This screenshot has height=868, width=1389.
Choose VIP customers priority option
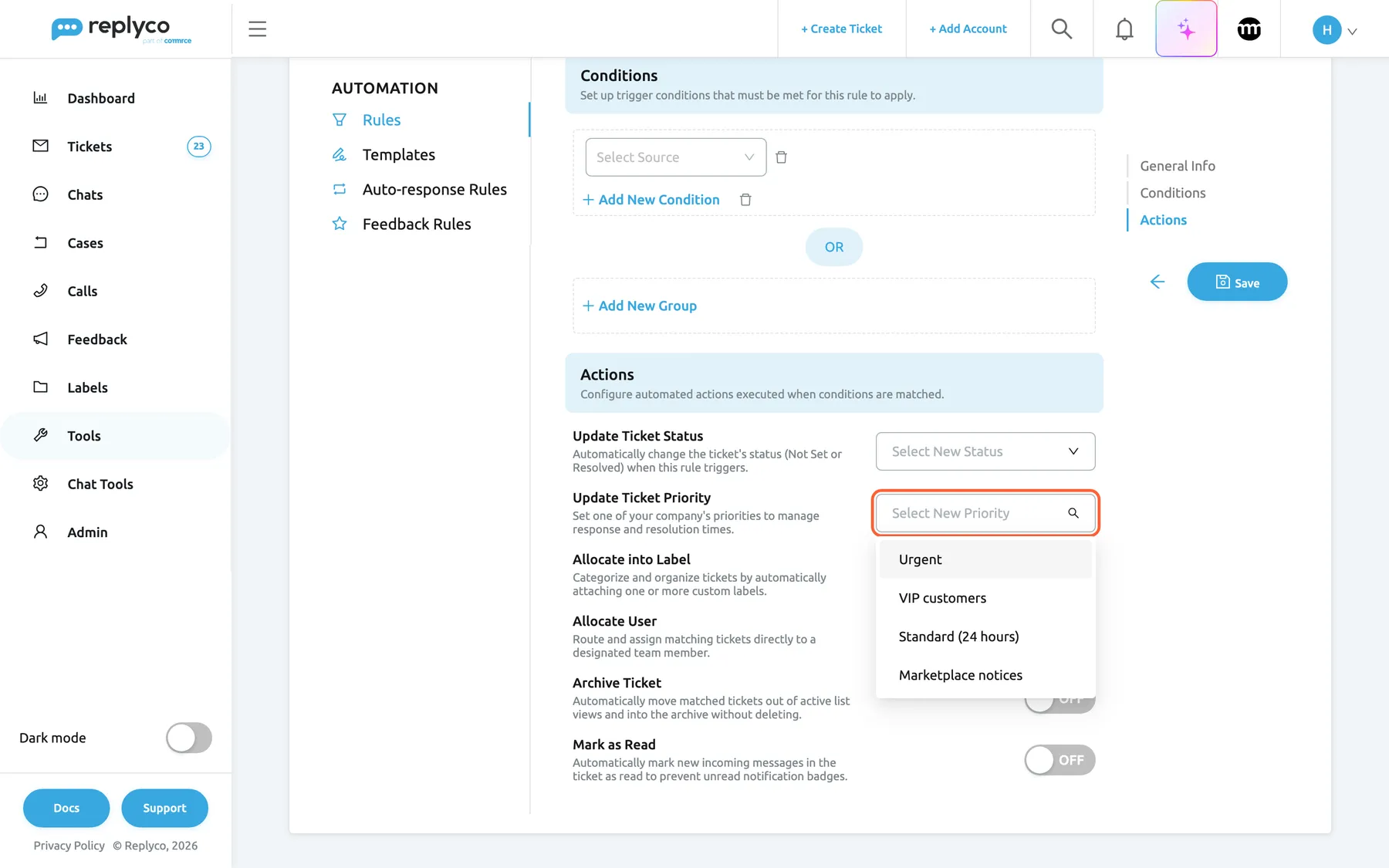point(985,598)
